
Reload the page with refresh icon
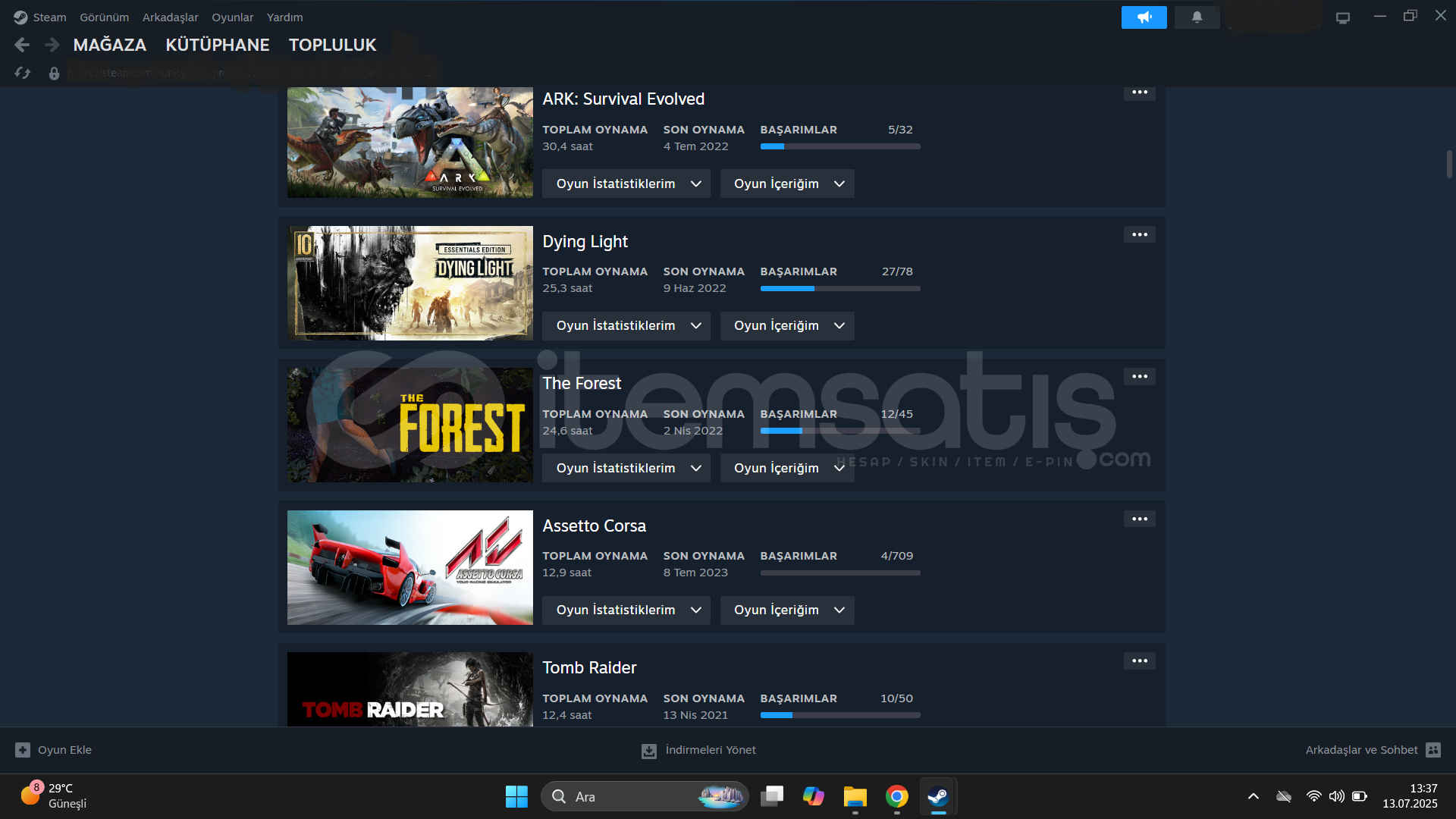pyautogui.click(x=22, y=73)
